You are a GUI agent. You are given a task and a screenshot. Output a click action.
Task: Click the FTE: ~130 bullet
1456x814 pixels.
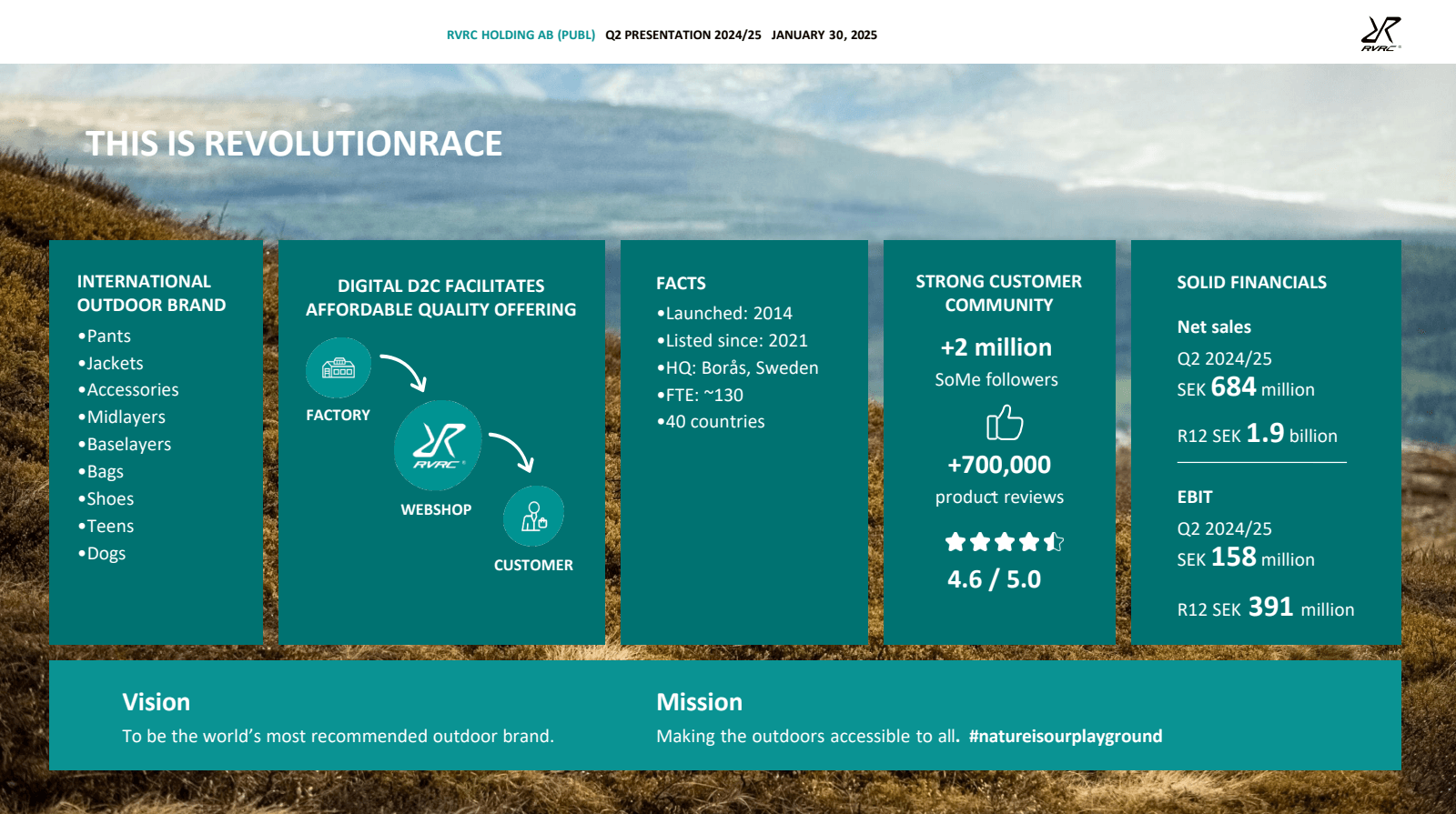click(x=700, y=395)
